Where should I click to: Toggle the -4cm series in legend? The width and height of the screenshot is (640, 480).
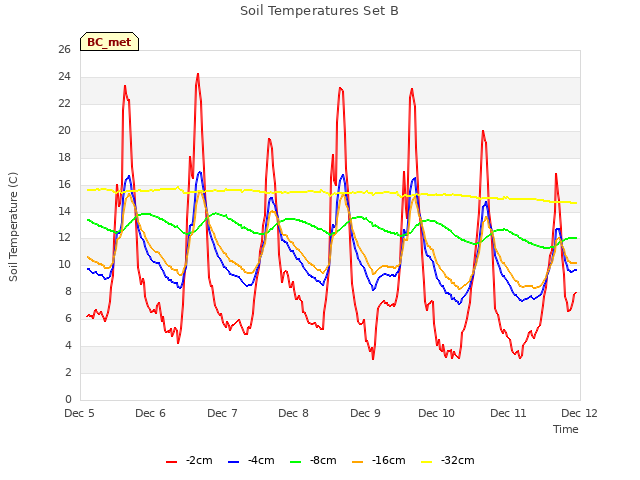251,461
